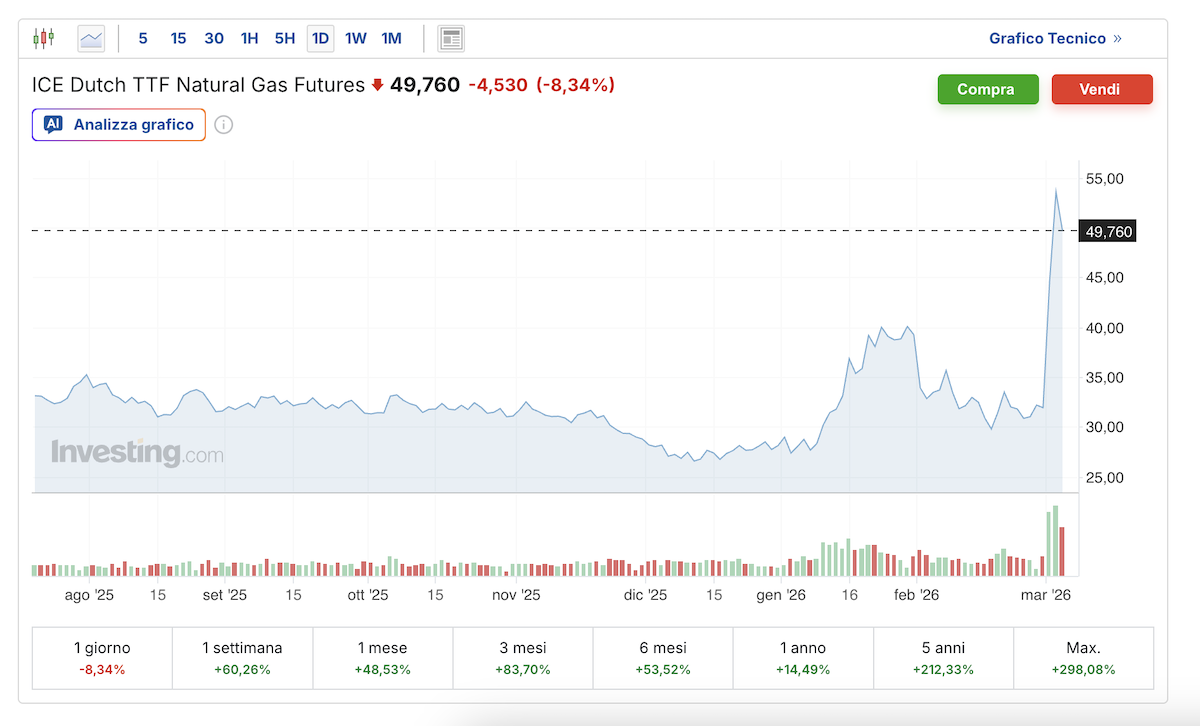Choose the 1M interval option
1200x726 pixels.
pos(391,39)
